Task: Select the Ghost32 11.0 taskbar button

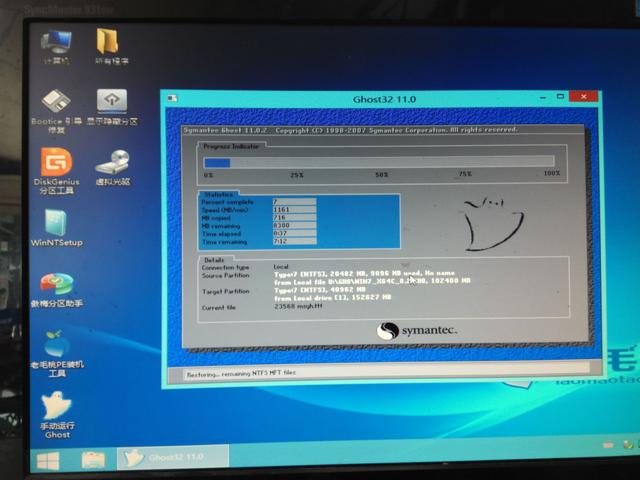Action: (x=173, y=457)
